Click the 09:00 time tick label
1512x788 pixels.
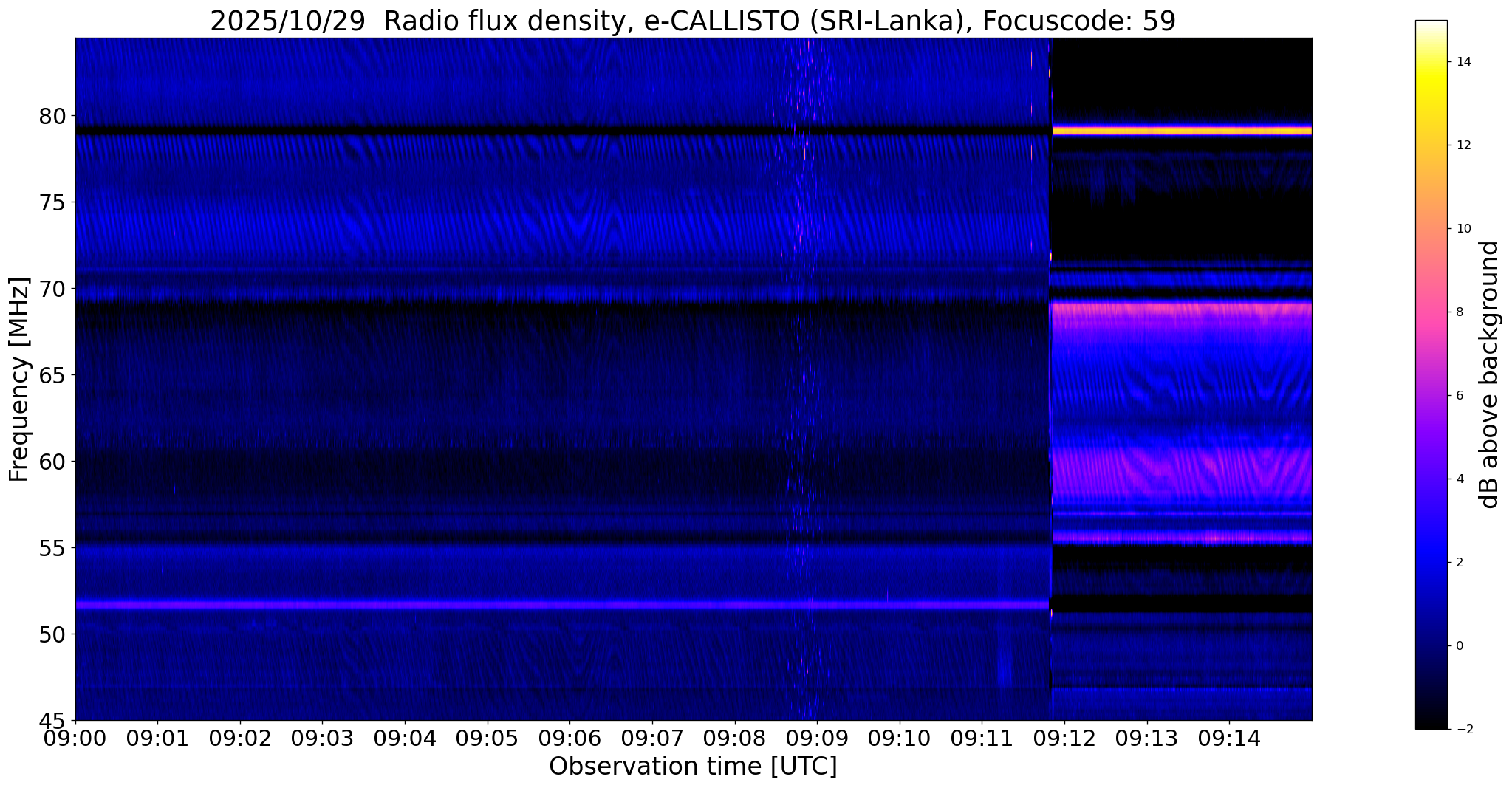coord(75,738)
